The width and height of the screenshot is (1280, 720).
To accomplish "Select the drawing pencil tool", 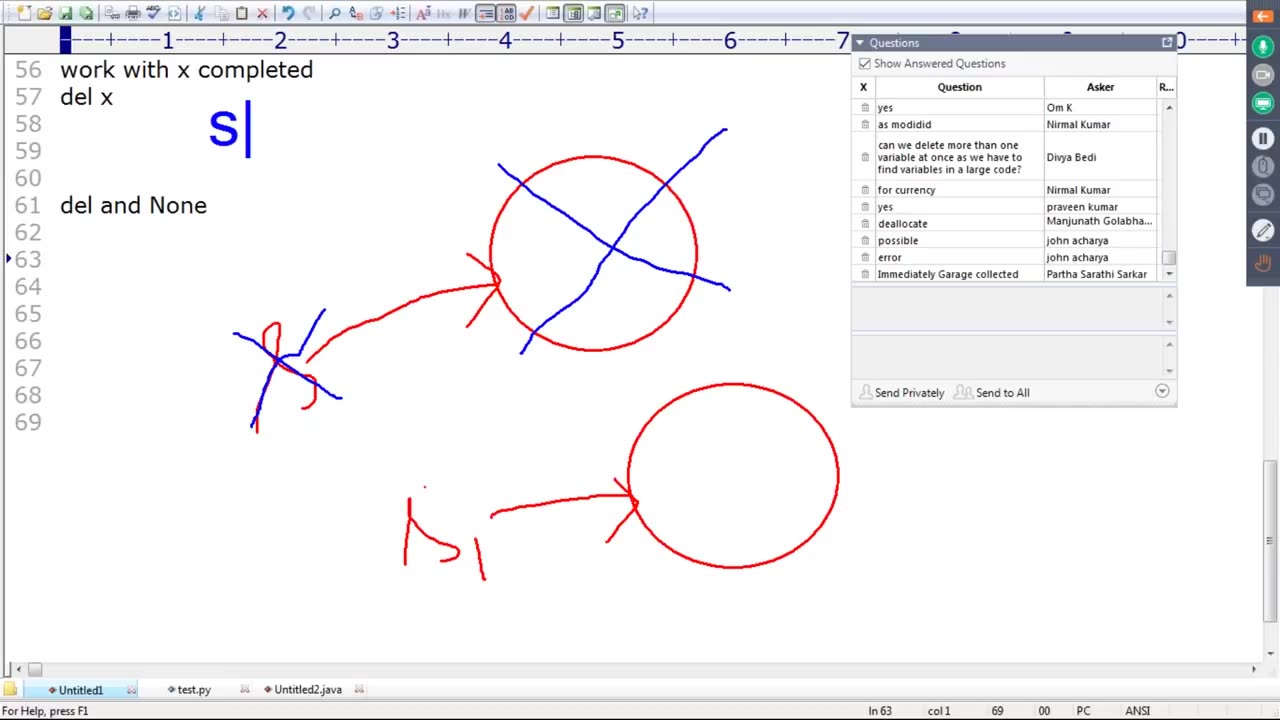I will (x=1263, y=230).
